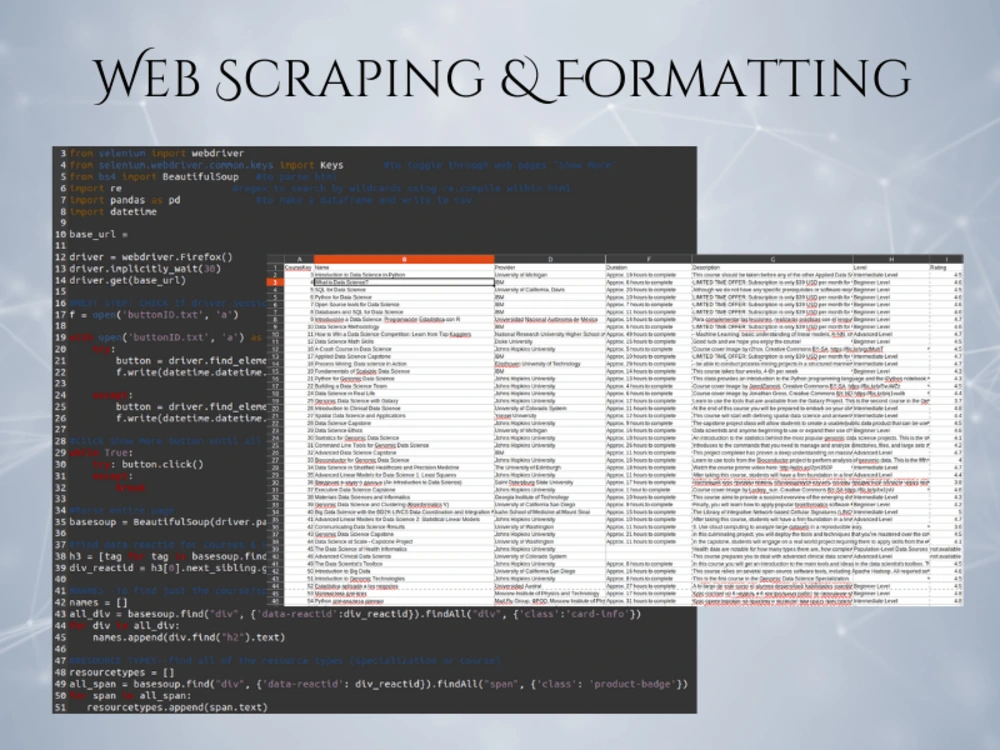Screen dimensions: 1000x750
Task: Select the 4.5 rating value in row 2
Action: tap(957, 275)
